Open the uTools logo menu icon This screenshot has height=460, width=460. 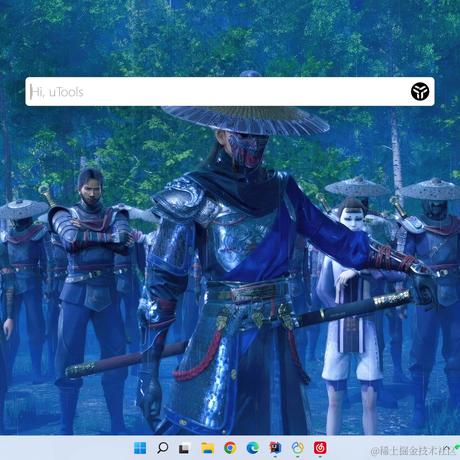pyautogui.click(x=420, y=92)
